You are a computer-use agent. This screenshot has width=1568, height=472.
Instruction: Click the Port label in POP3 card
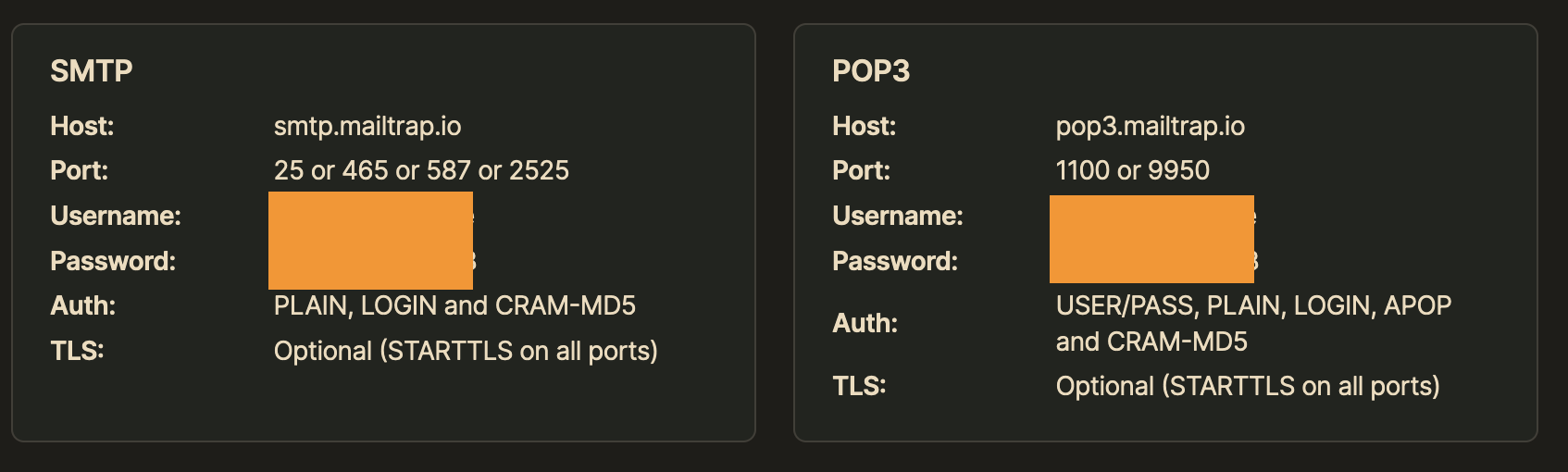(x=861, y=170)
